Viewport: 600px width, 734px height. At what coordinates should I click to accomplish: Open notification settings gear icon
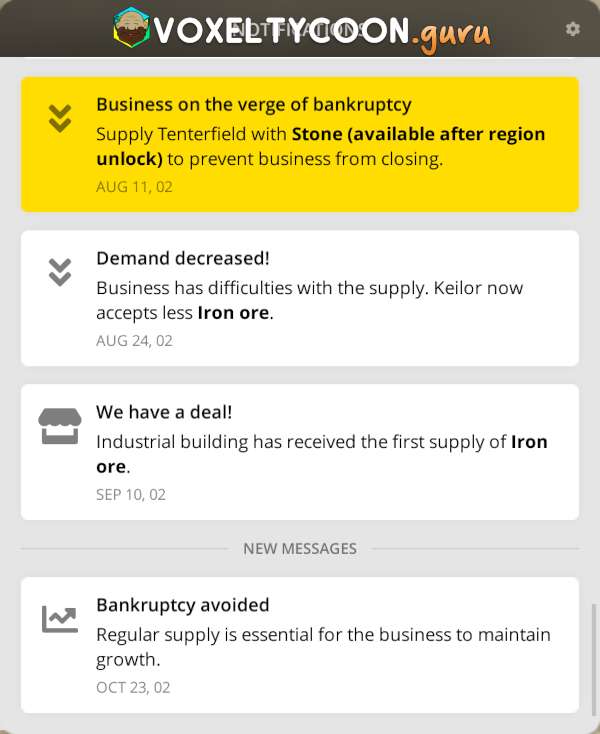(573, 29)
